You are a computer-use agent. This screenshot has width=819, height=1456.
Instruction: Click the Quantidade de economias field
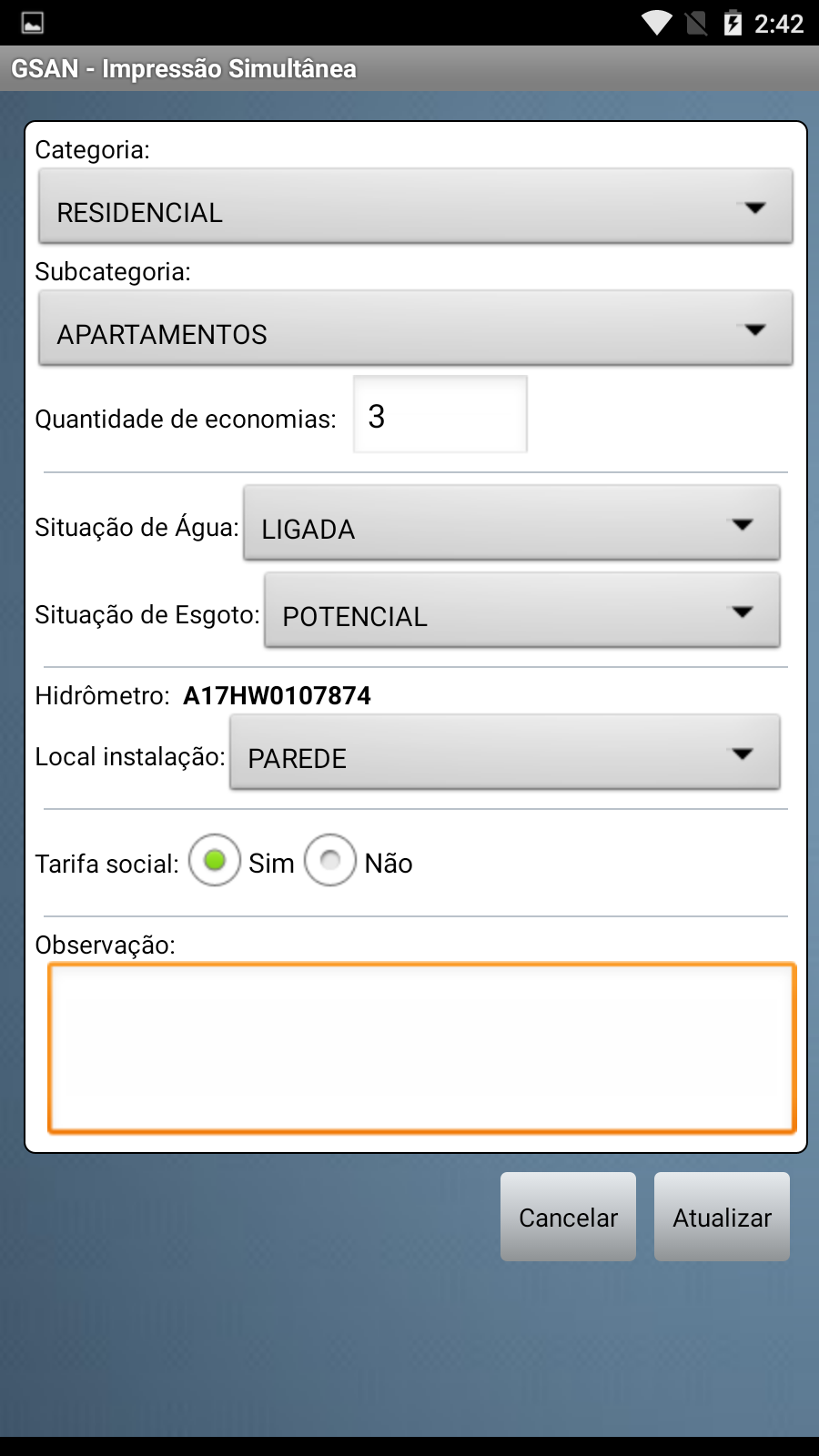440,415
